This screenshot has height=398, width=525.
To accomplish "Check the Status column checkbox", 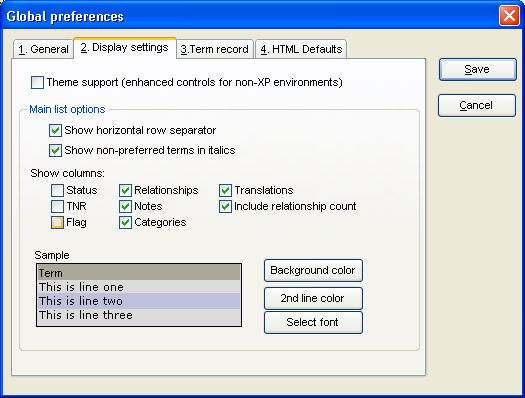I will pyautogui.click(x=57, y=190).
